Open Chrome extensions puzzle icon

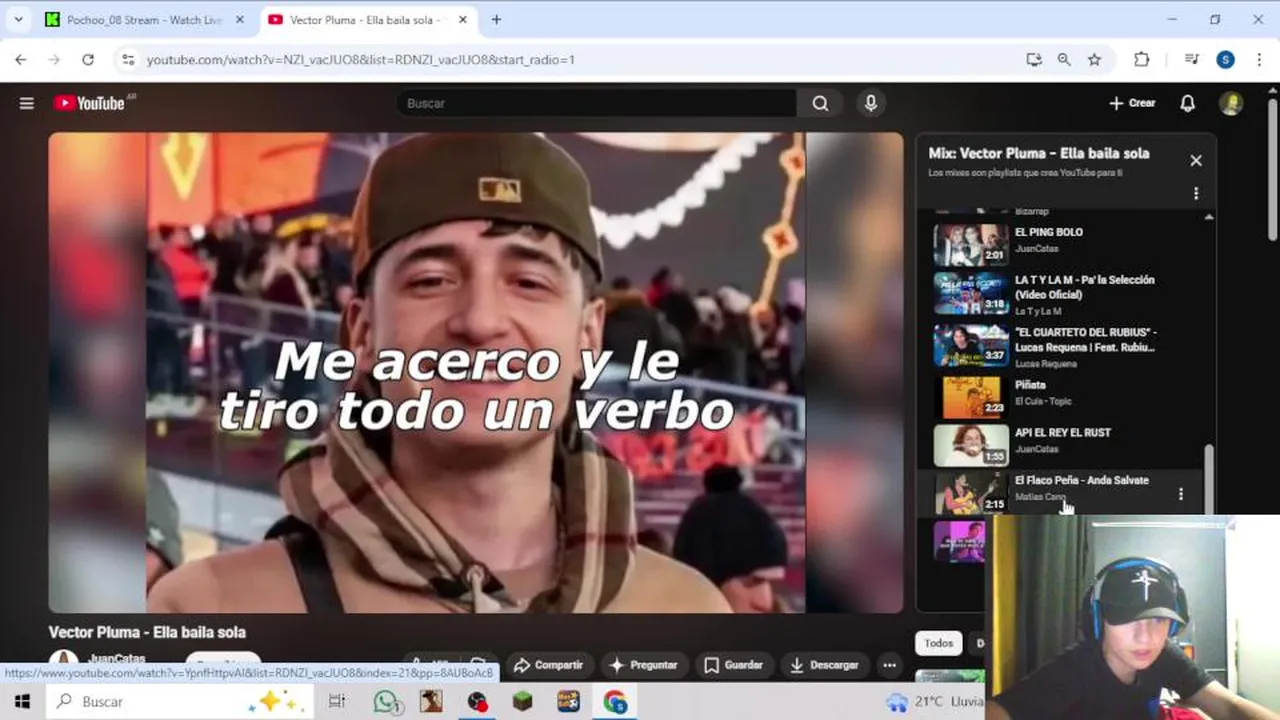(1141, 60)
